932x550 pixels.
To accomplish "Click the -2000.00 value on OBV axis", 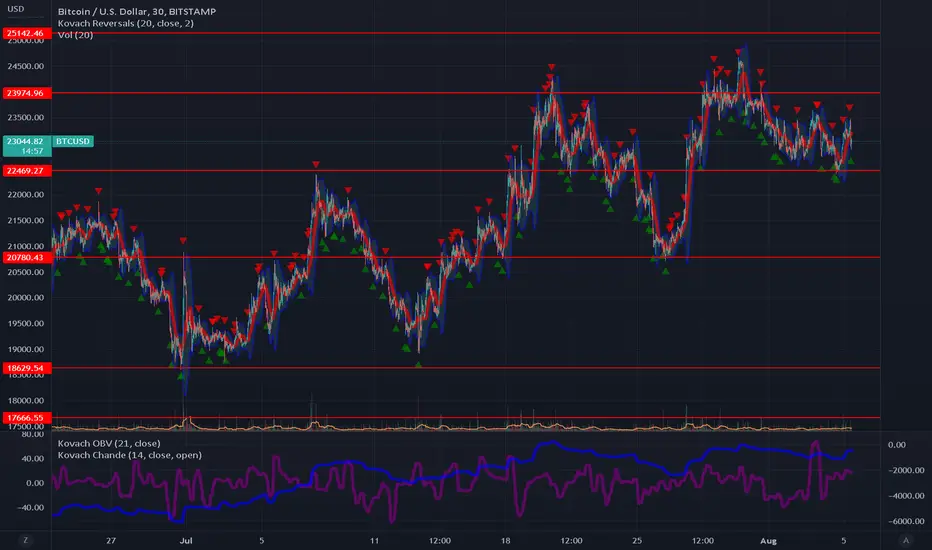I will (x=906, y=470).
